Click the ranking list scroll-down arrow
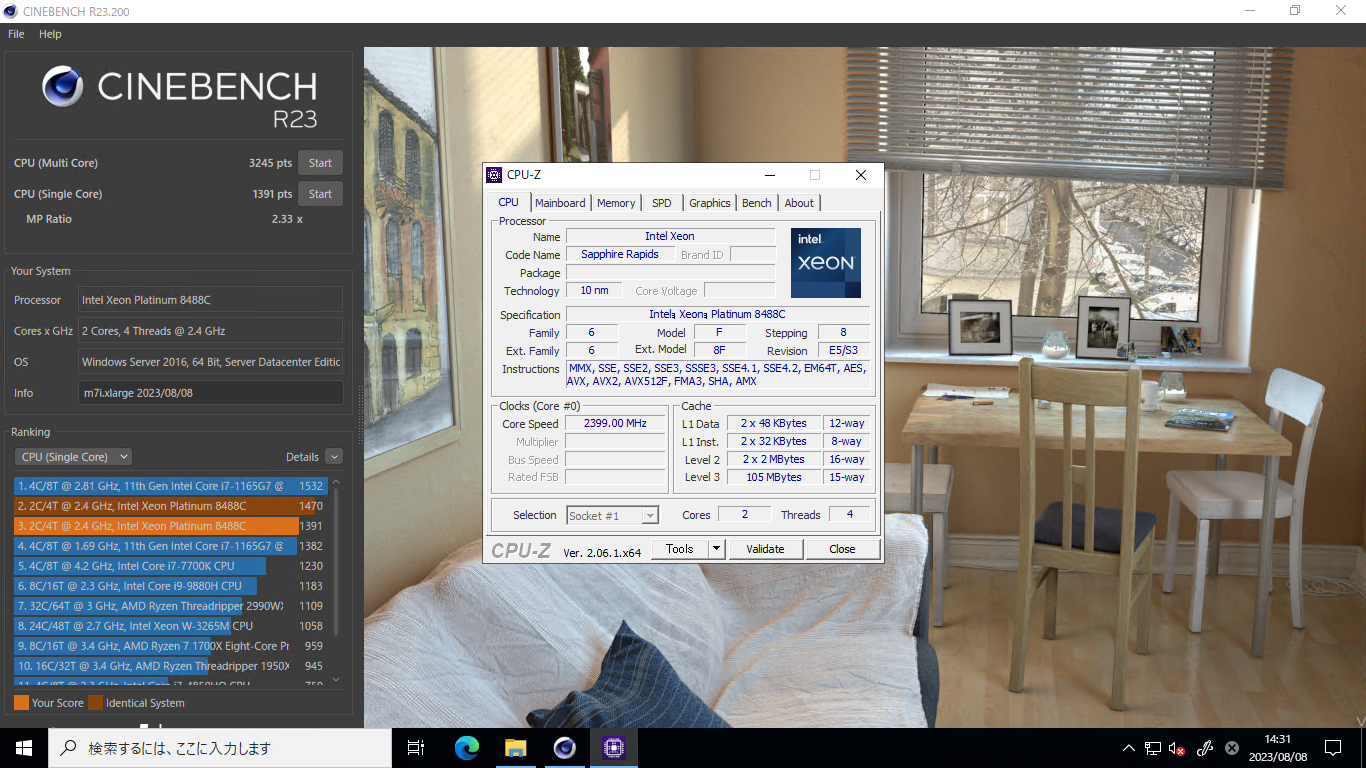 (x=336, y=680)
